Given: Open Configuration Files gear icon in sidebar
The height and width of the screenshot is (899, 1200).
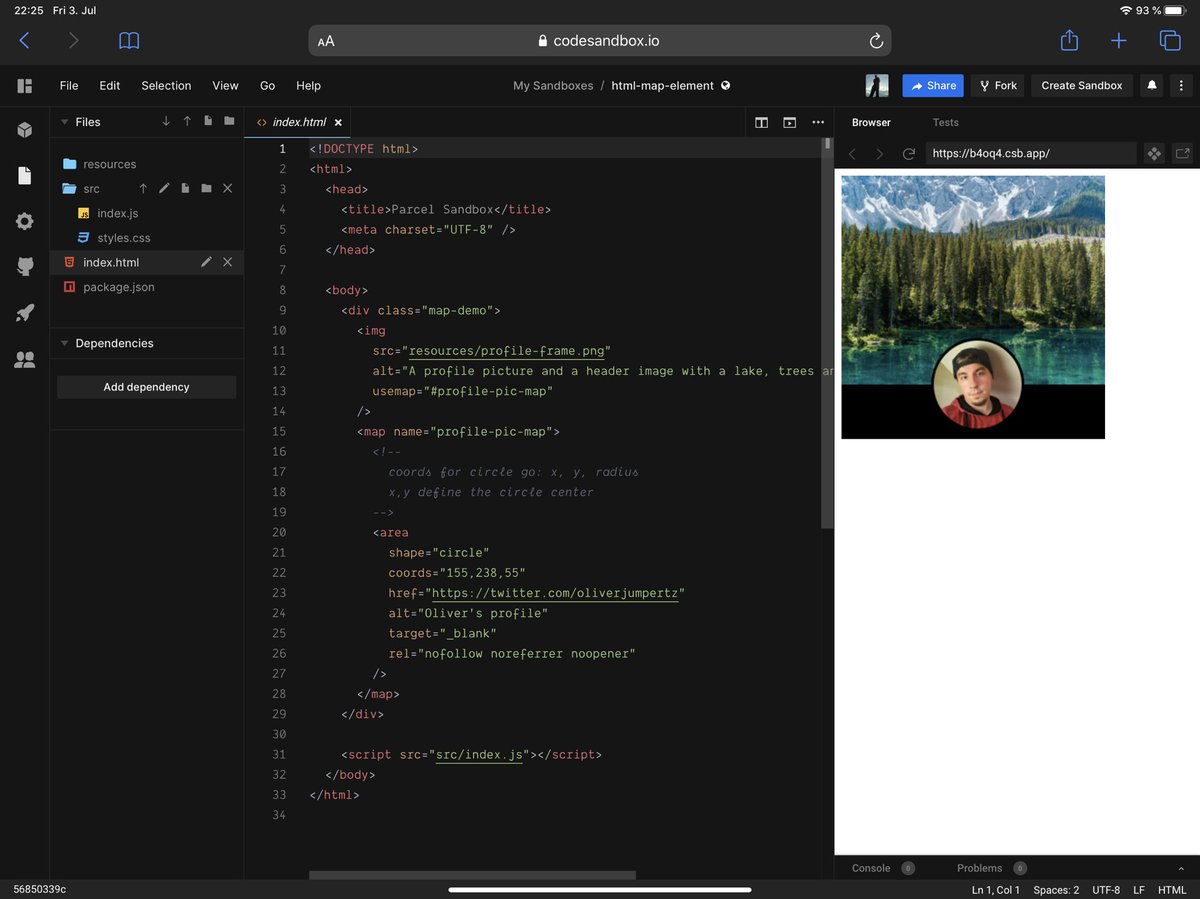Looking at the screenshot, I should 25,221.
